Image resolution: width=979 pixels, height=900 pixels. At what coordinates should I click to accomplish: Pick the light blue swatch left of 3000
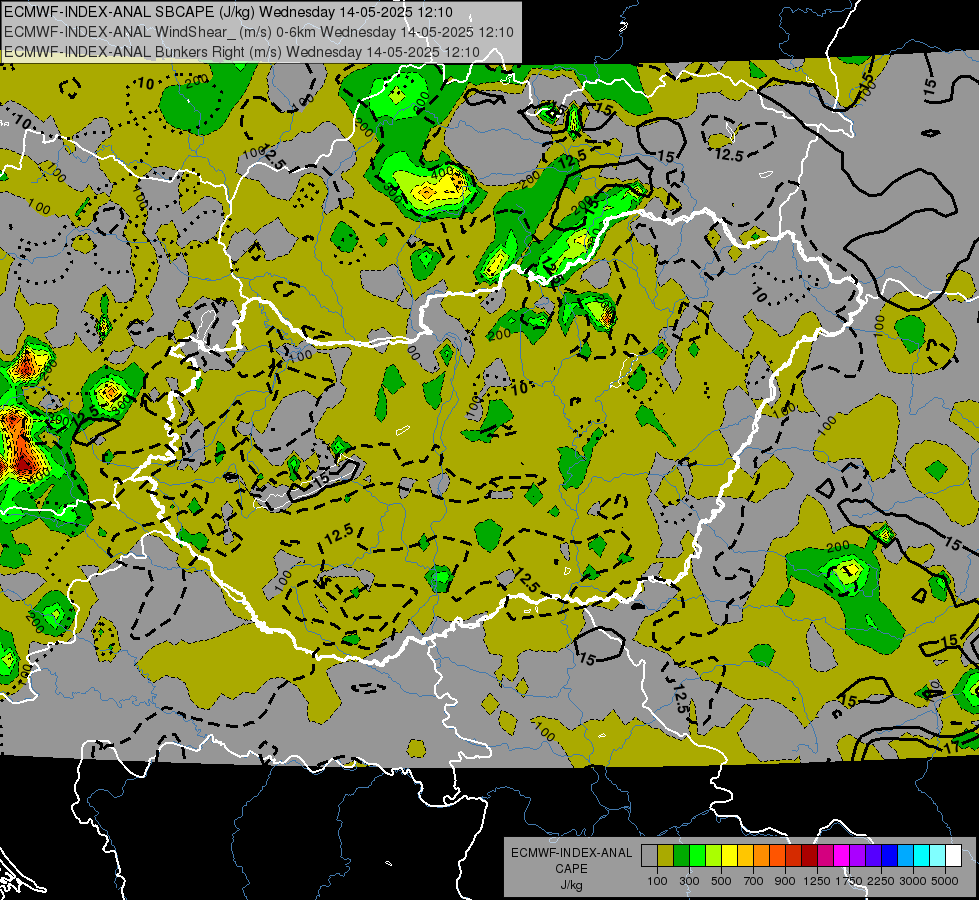click(x=905, y=855)
